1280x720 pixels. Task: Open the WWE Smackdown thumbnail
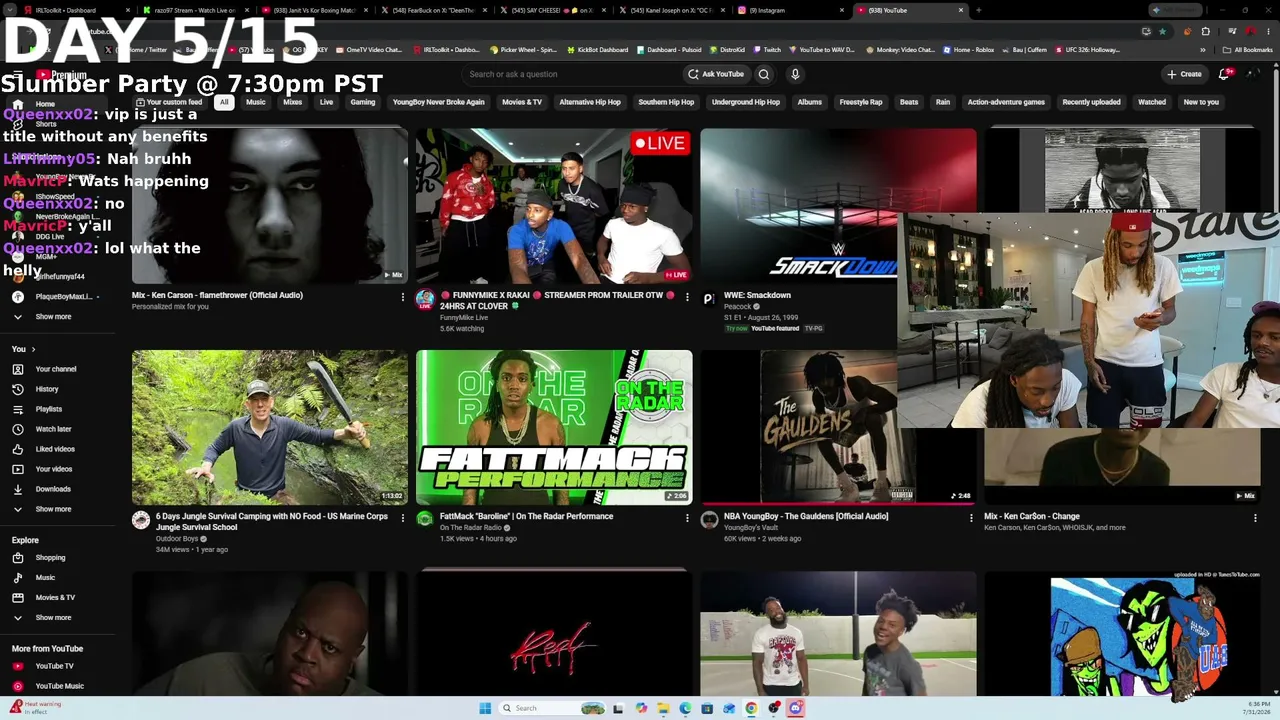pyautogui.click(x=838, y=206)
